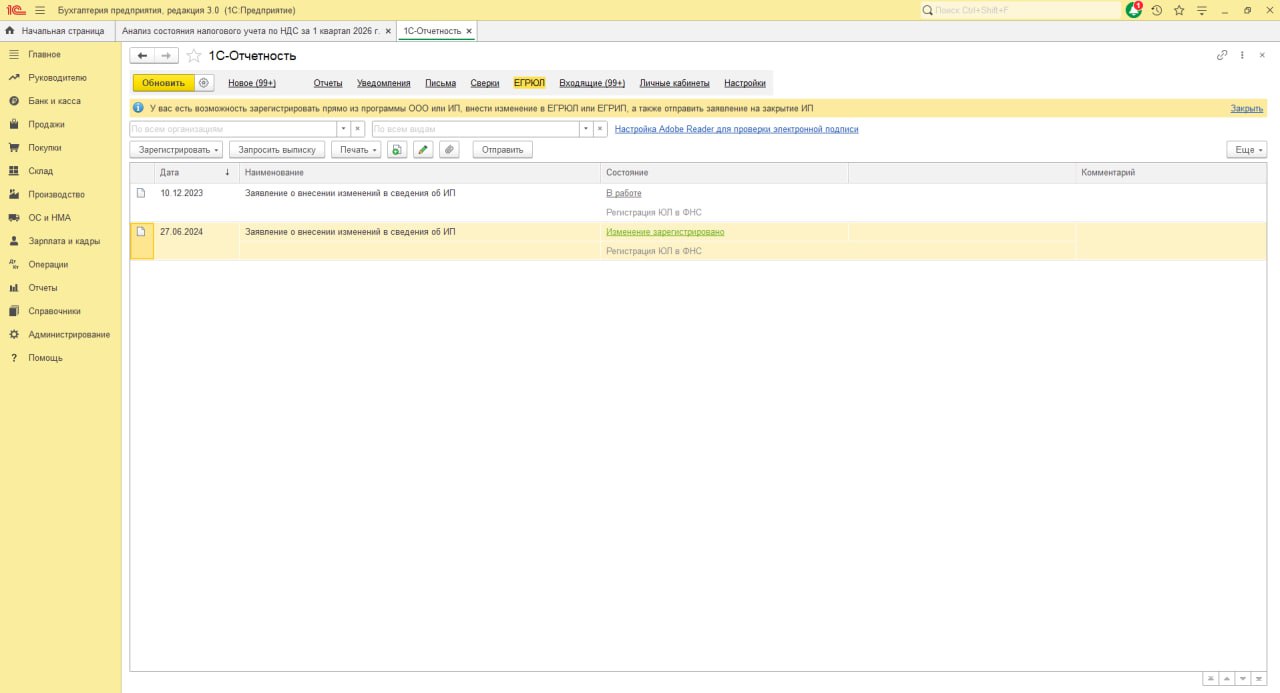Click the search field in title bar
Viewport: 1280px width, 693px height.
(1020, 10)
